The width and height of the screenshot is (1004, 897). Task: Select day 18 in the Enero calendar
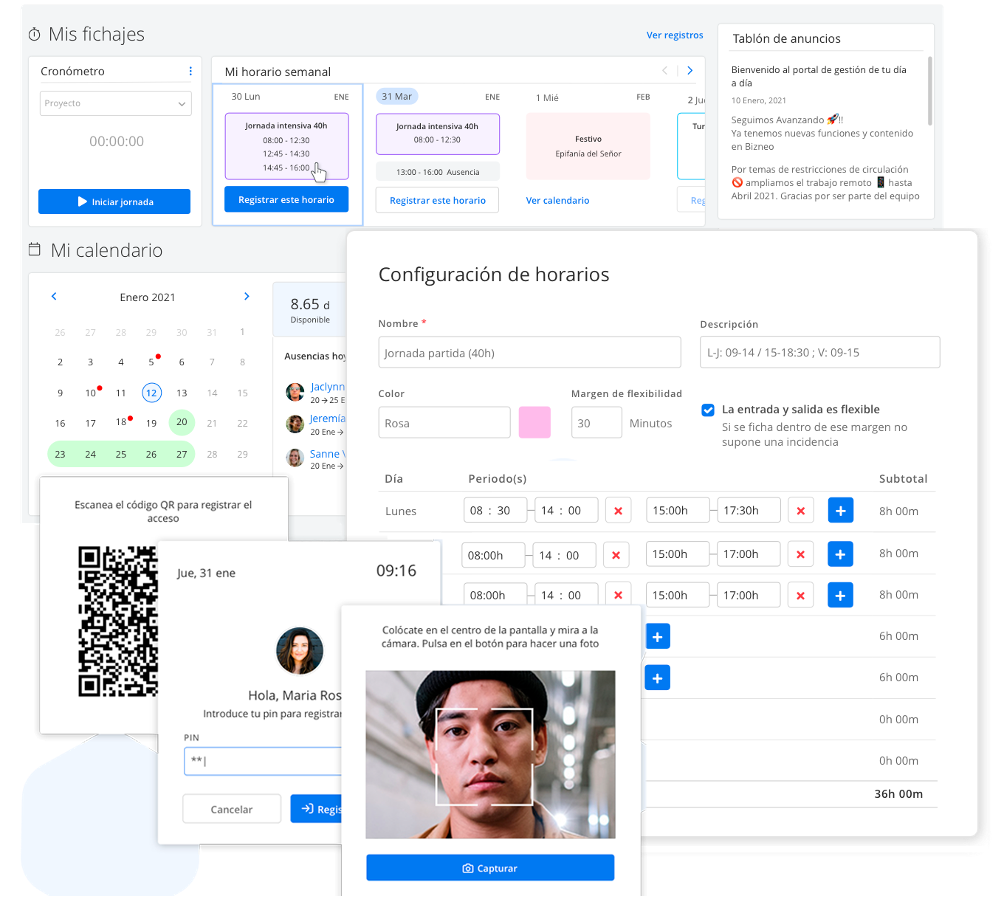(121, 423)
